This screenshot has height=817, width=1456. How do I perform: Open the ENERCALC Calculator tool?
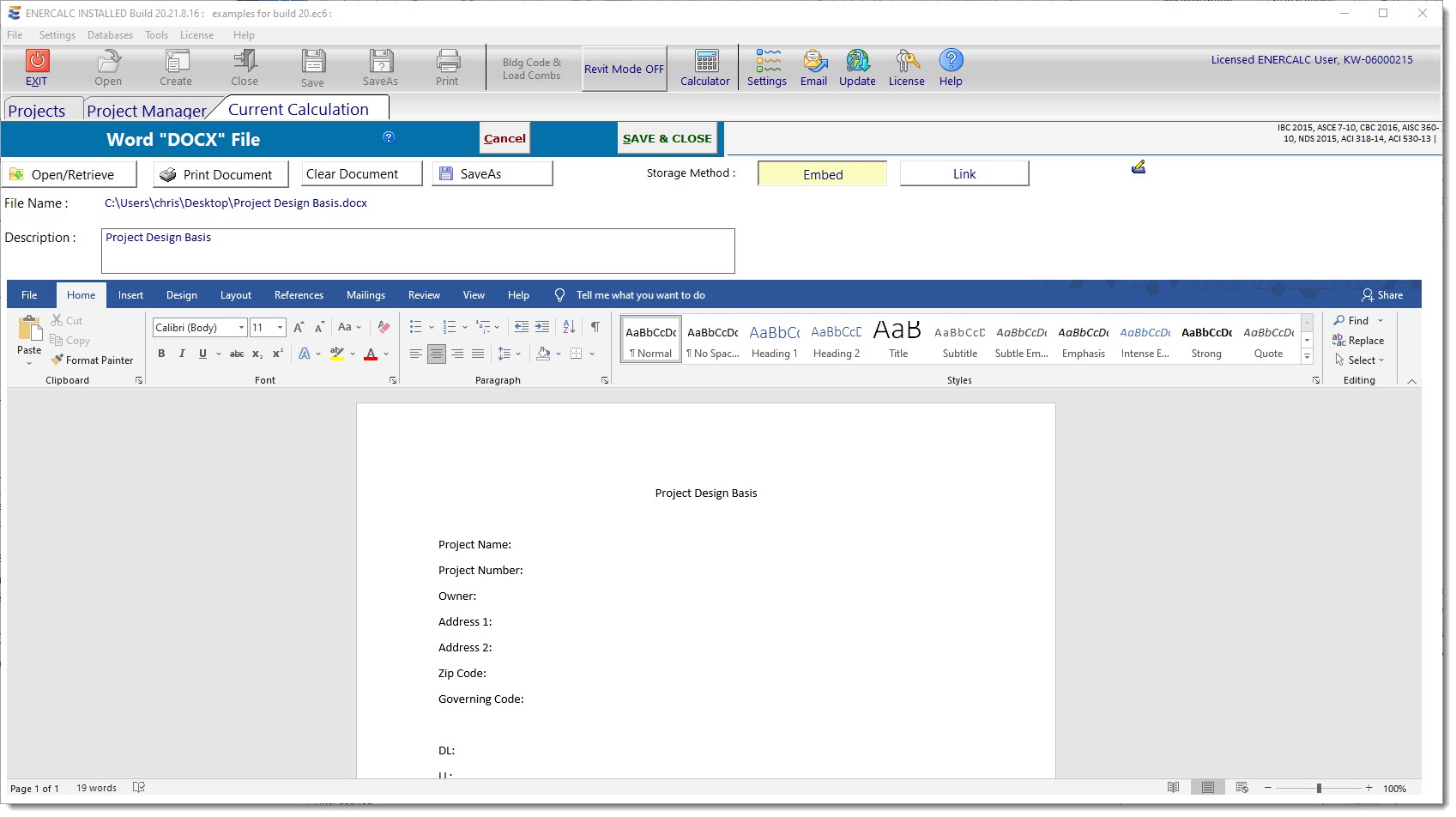tap(704, 68)
